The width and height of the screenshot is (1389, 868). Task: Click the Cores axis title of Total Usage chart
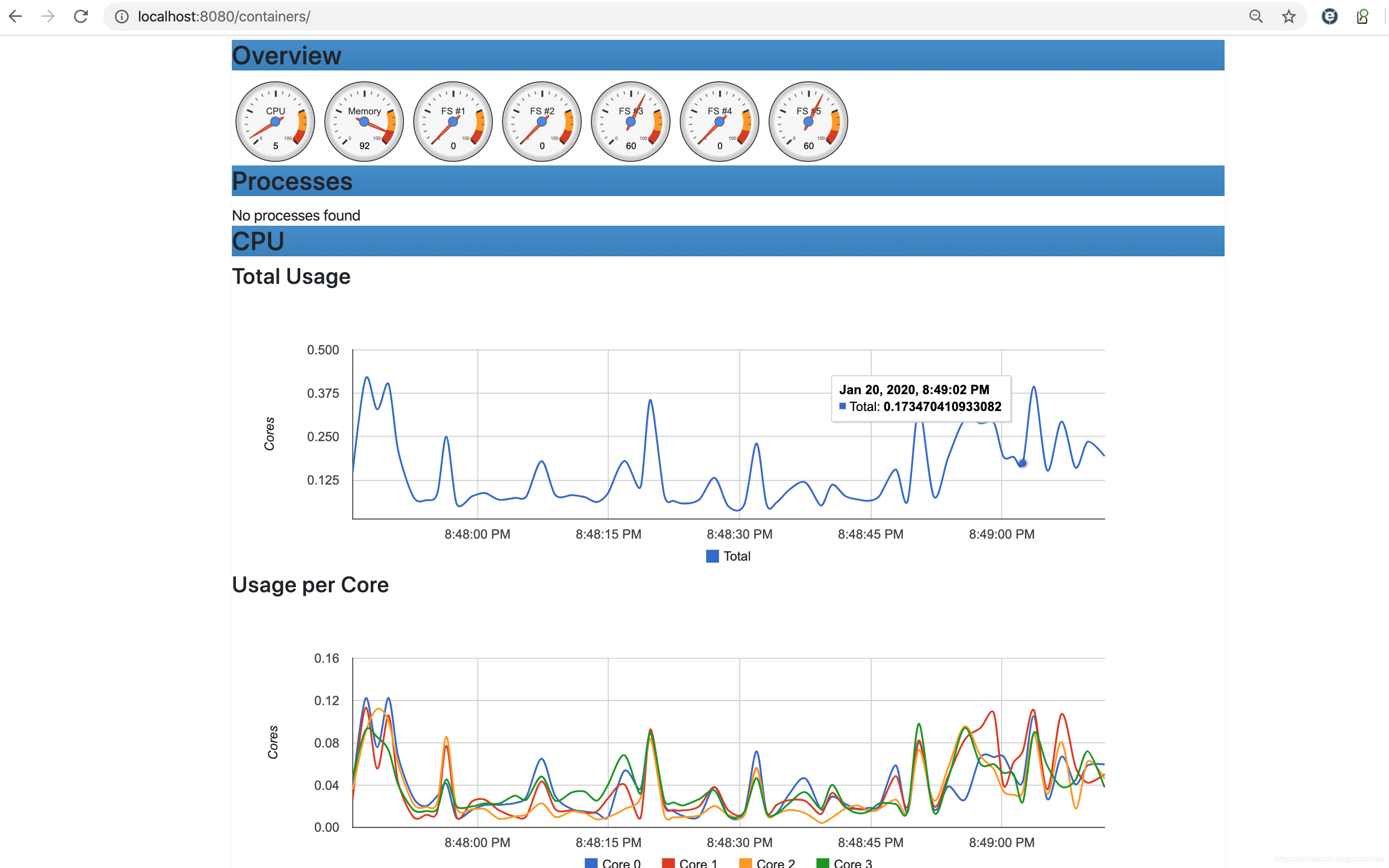click(269, 434)
